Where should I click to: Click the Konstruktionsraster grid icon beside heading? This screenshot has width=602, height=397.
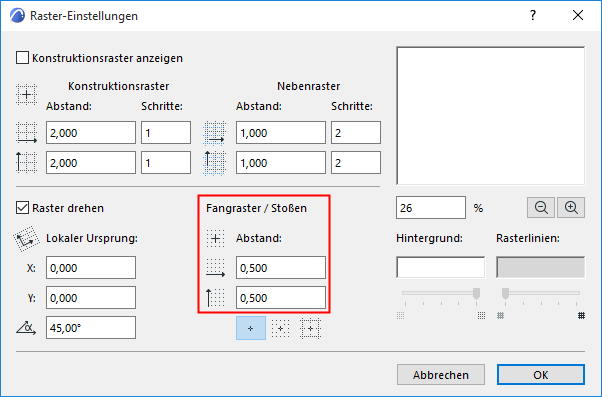pyautogui.click(x=26, y=94)
